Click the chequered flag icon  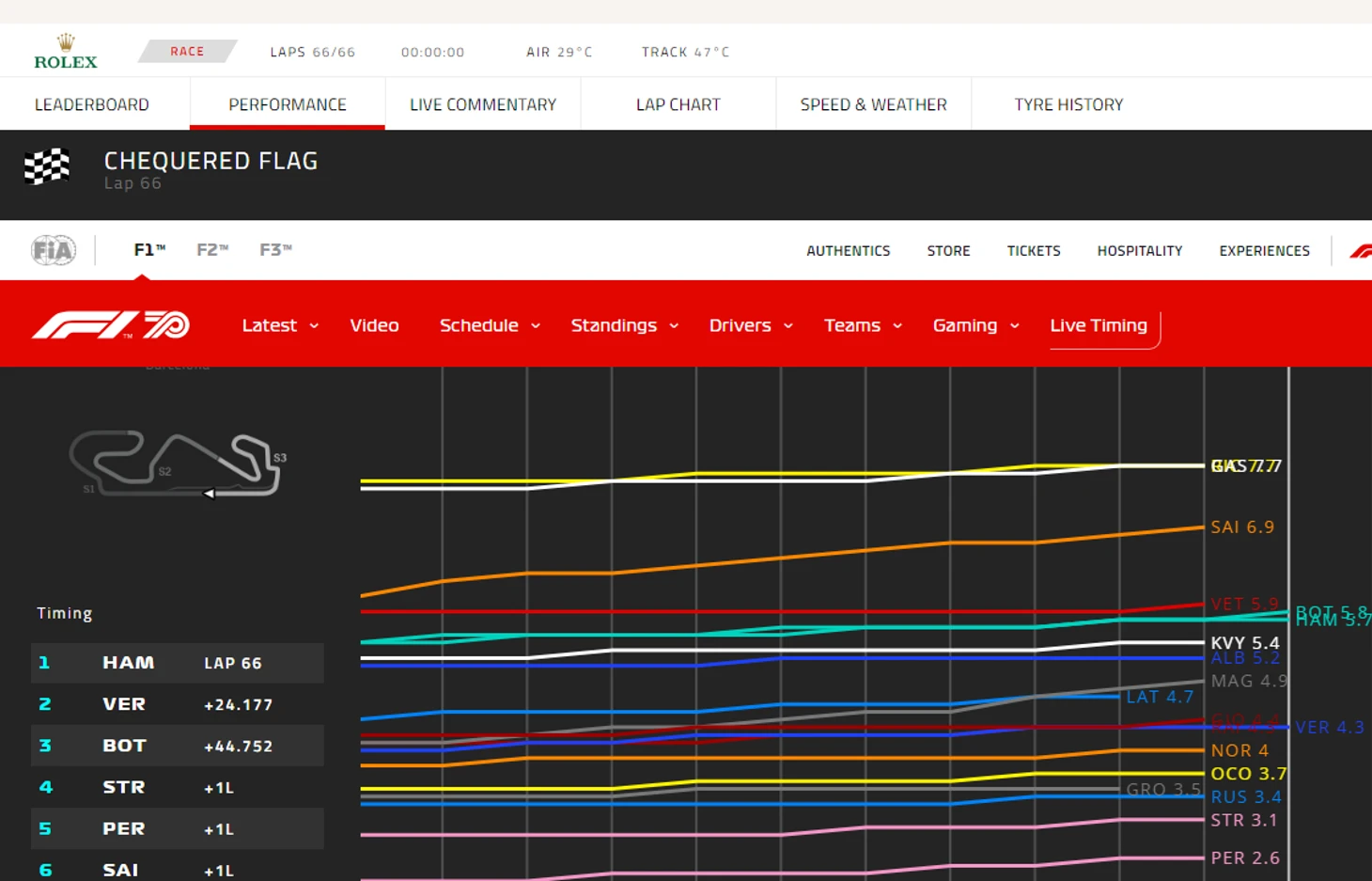tap(47, 166)
